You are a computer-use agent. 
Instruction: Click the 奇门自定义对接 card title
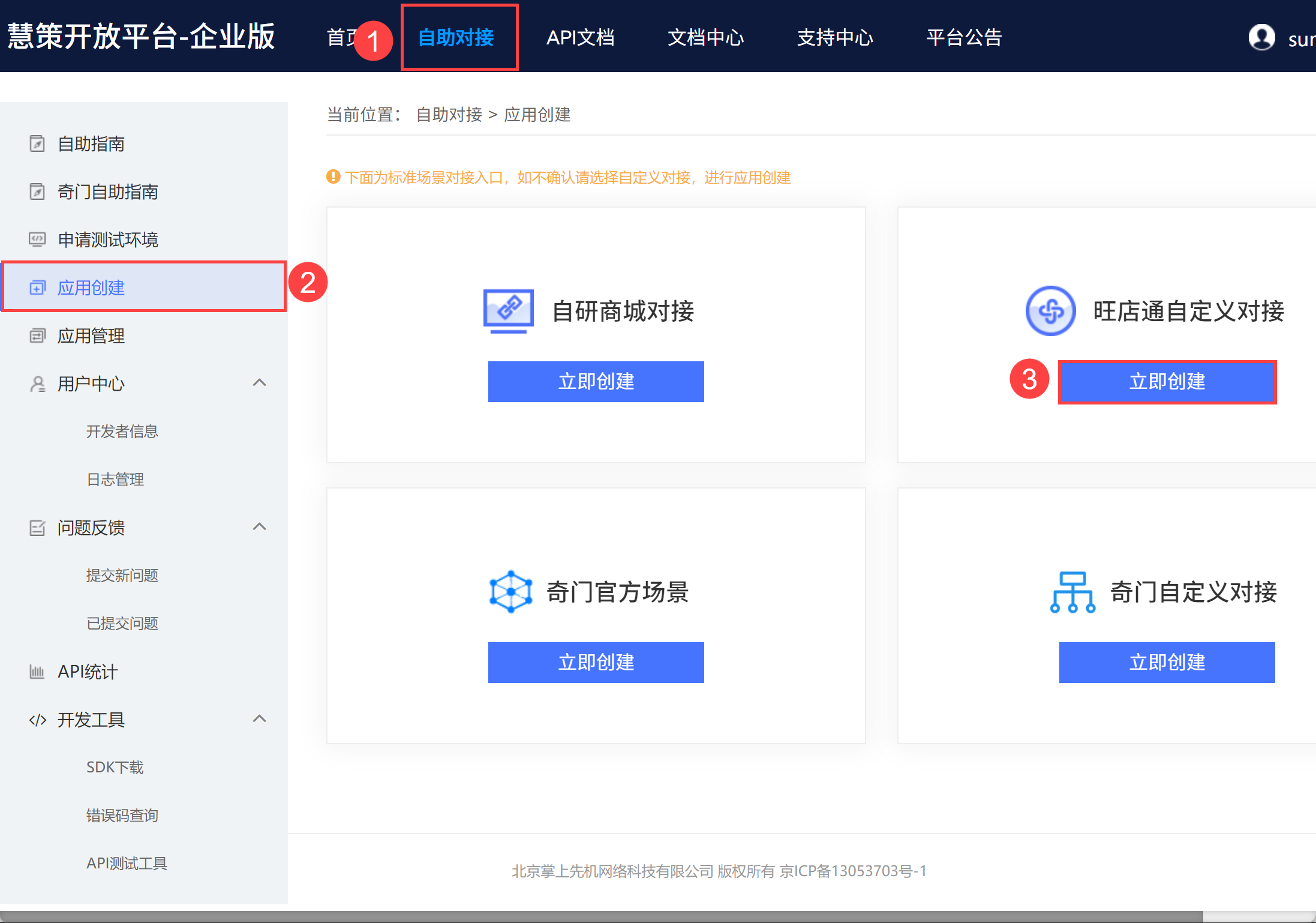1194,592
